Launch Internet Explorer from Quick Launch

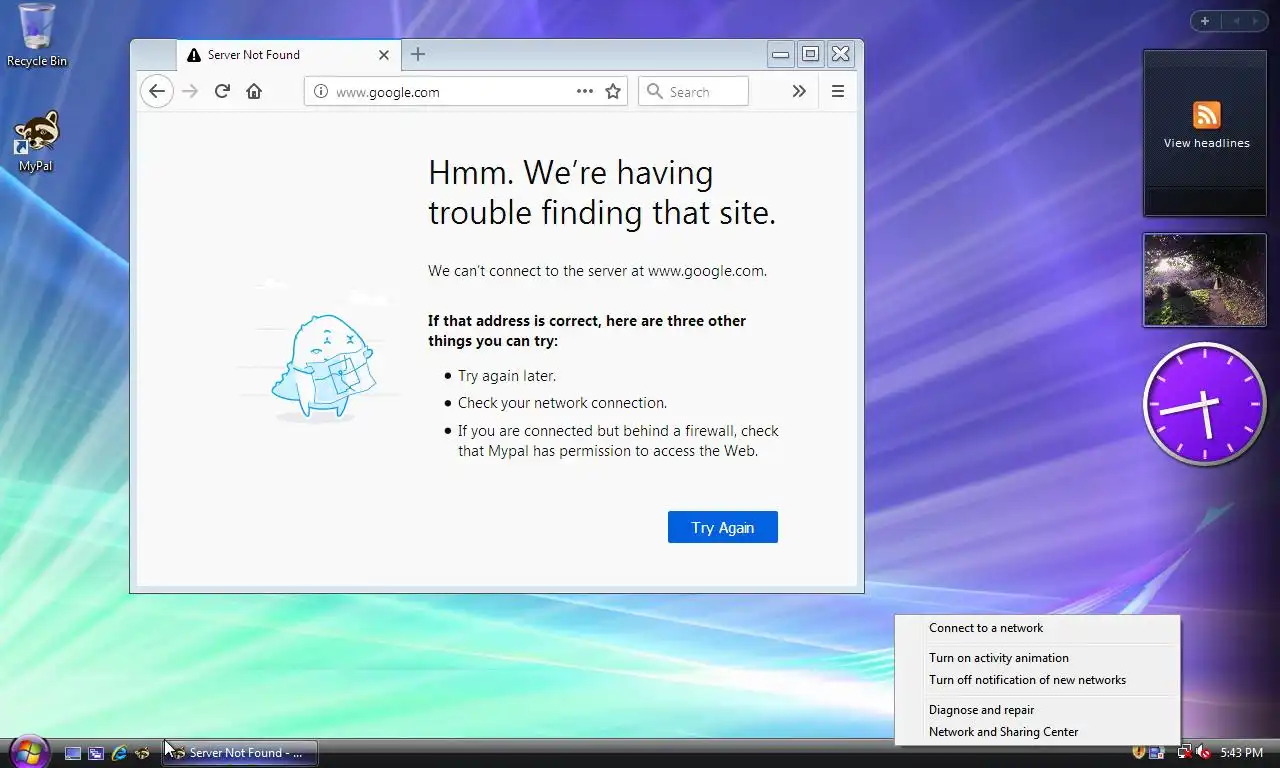119,753
